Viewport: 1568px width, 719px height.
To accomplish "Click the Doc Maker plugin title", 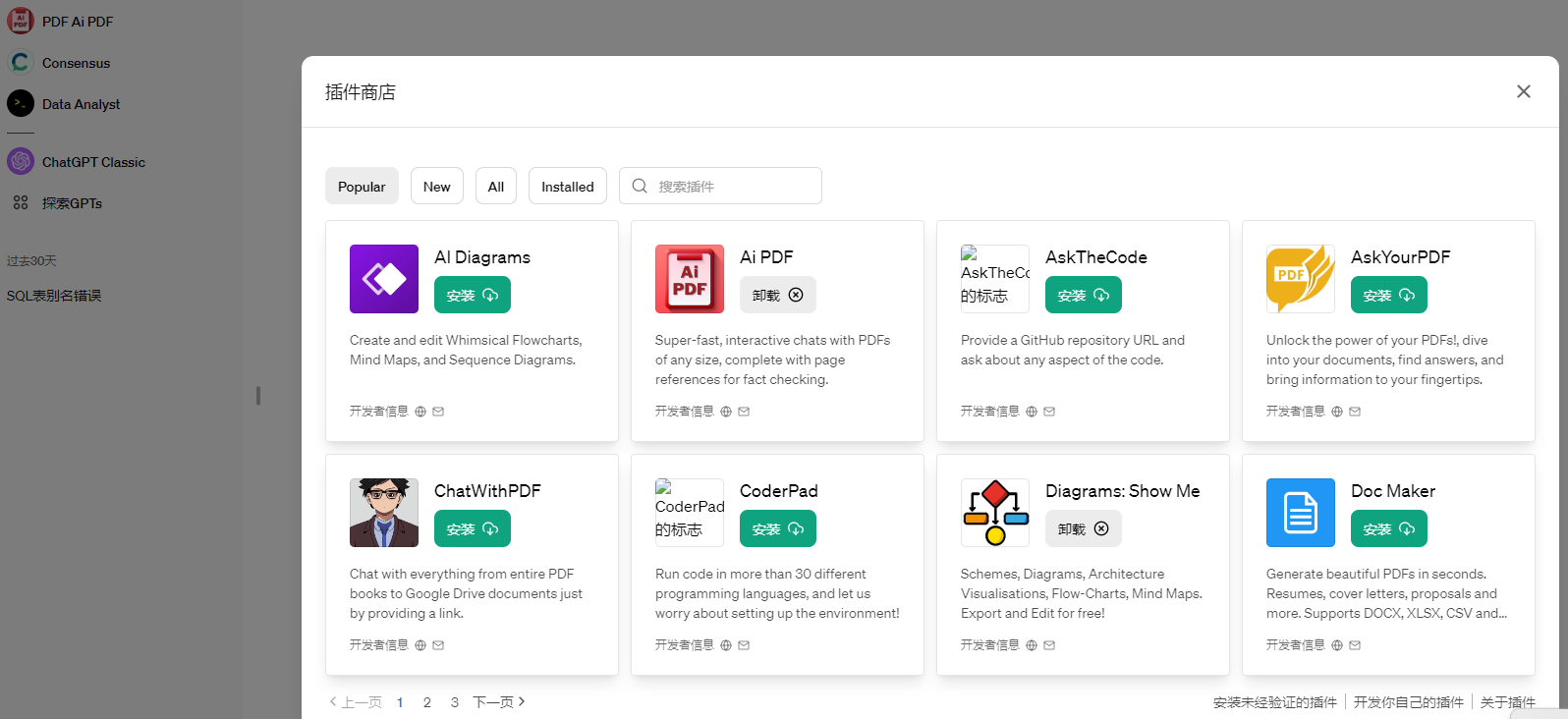I will (1393, 491).
